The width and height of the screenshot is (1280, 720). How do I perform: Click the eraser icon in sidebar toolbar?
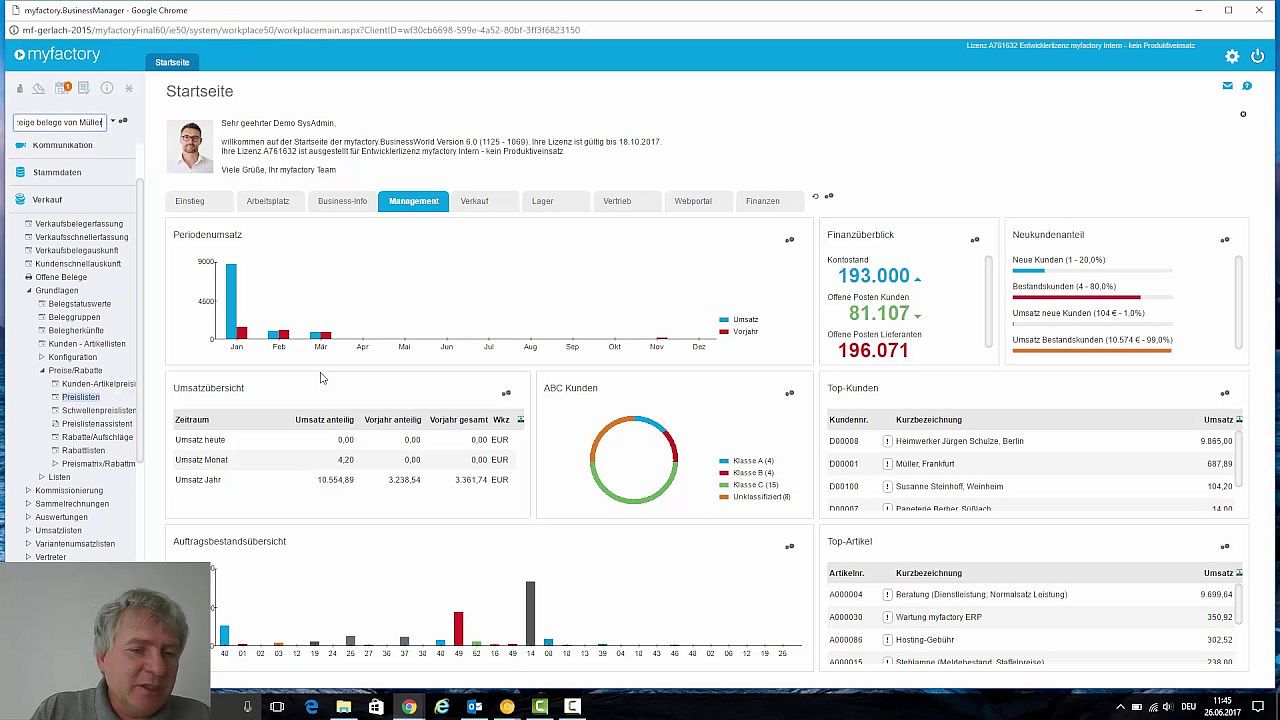[38, 88]
